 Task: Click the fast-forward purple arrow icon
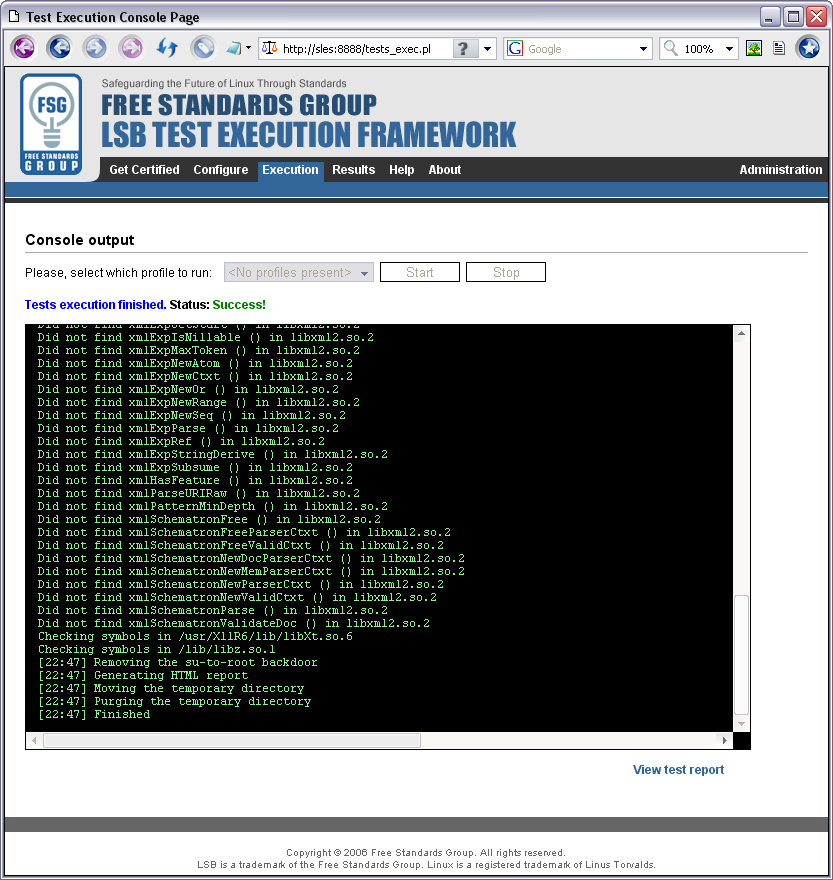[x=131, y=48]
